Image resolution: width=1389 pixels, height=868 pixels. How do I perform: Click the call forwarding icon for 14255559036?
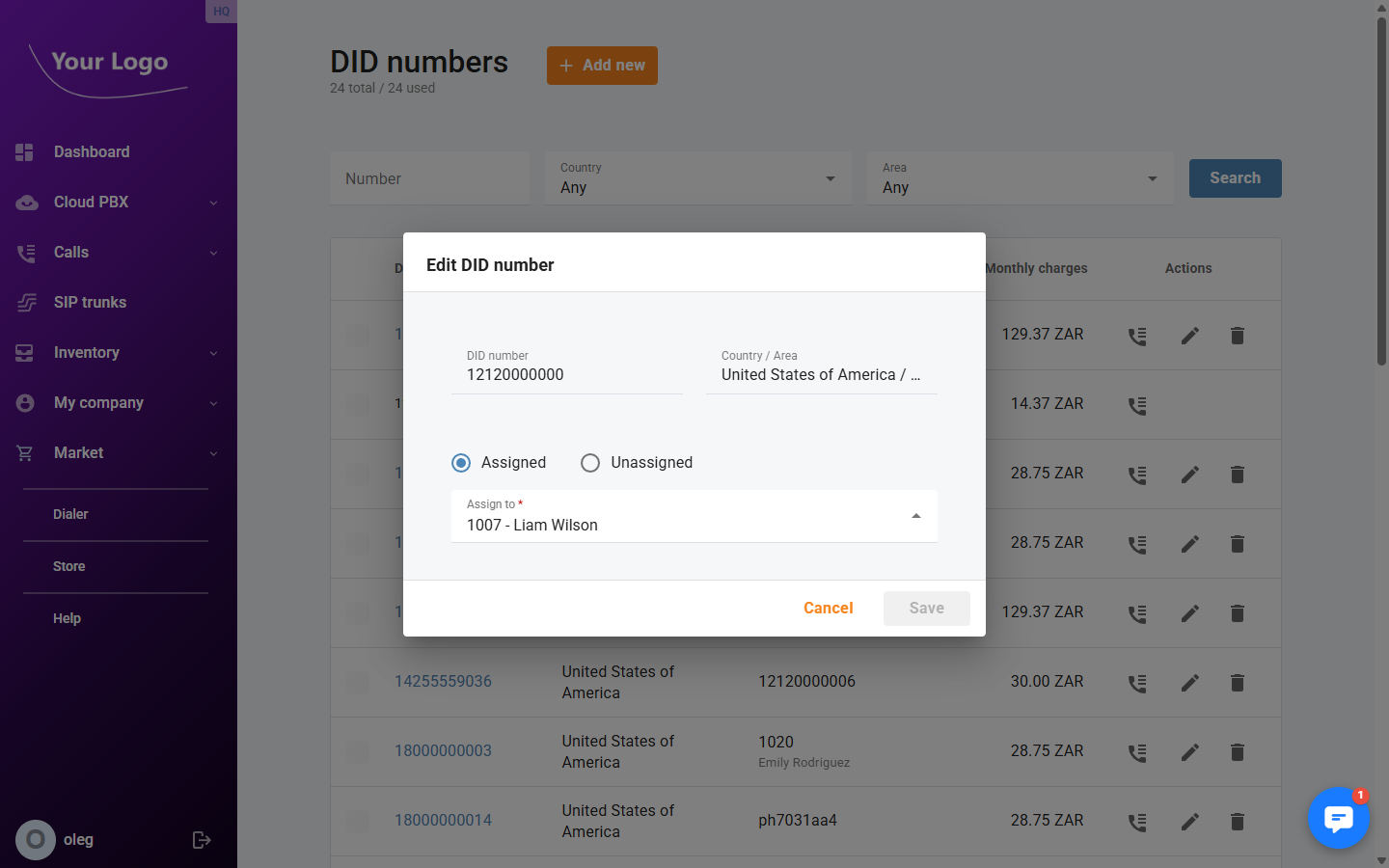click(x=1137, y=682)
